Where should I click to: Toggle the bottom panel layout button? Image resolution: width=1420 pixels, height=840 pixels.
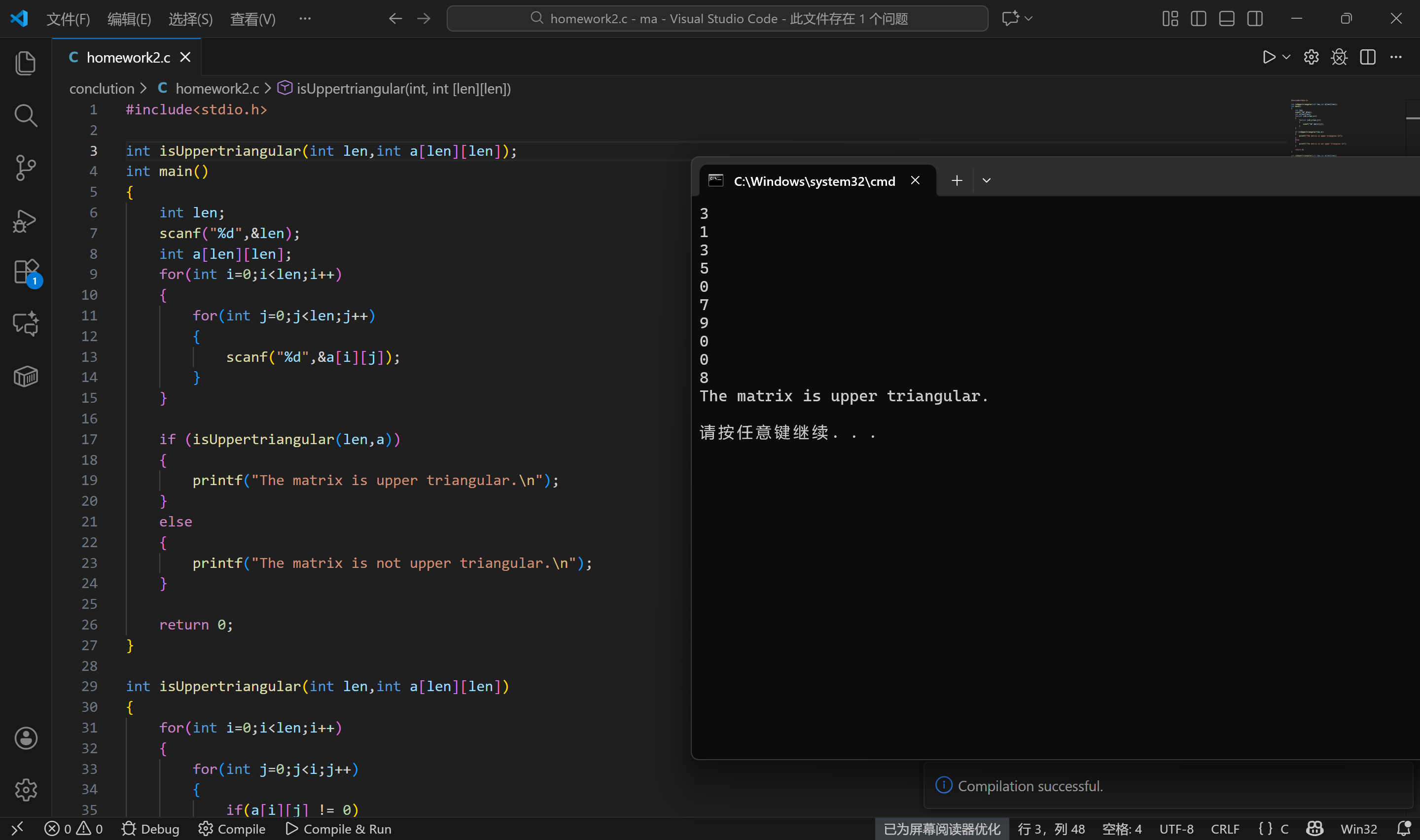[x=1226, y=19]
